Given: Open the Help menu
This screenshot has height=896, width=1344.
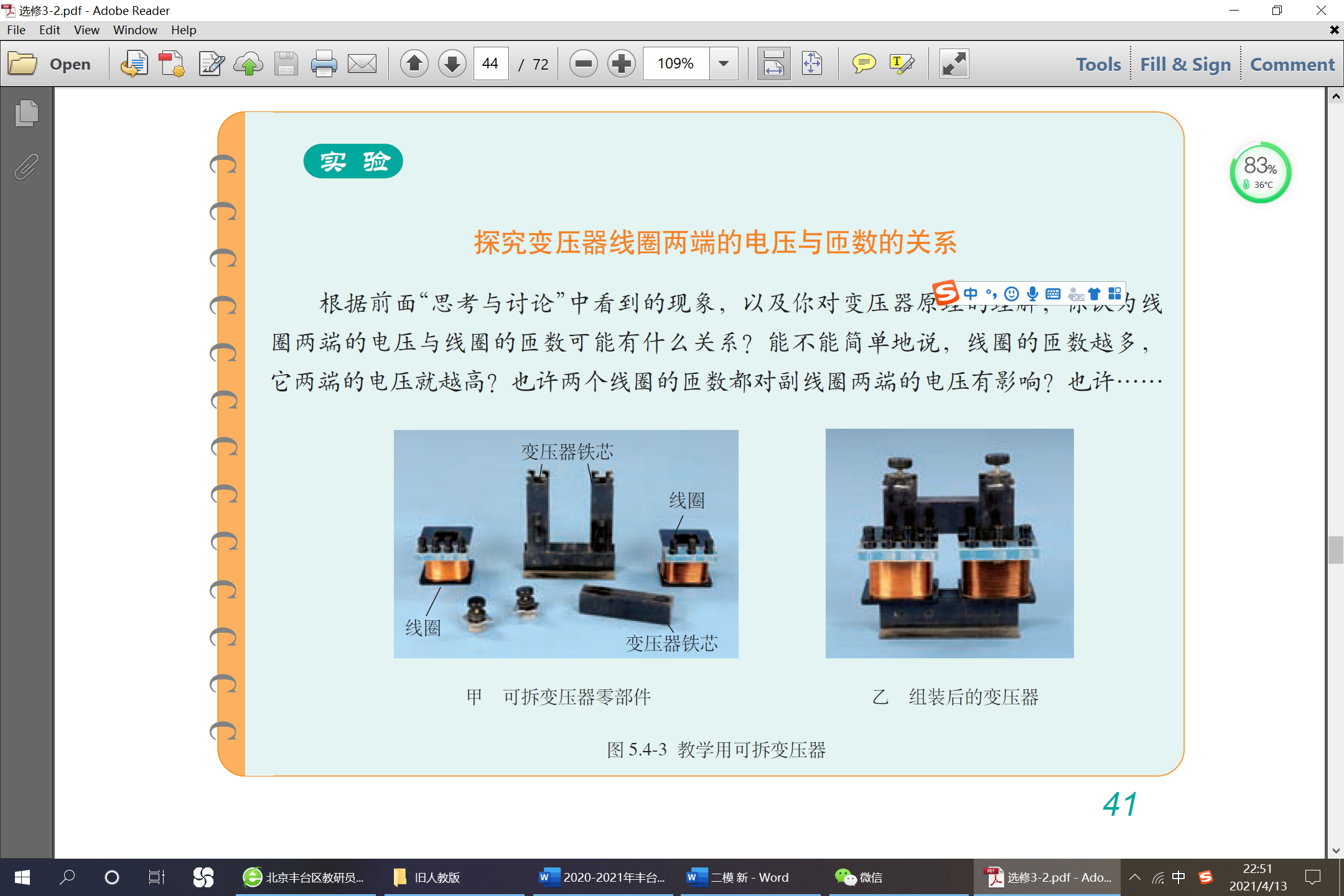Looking at the screenshot, I should coord(184,30).
